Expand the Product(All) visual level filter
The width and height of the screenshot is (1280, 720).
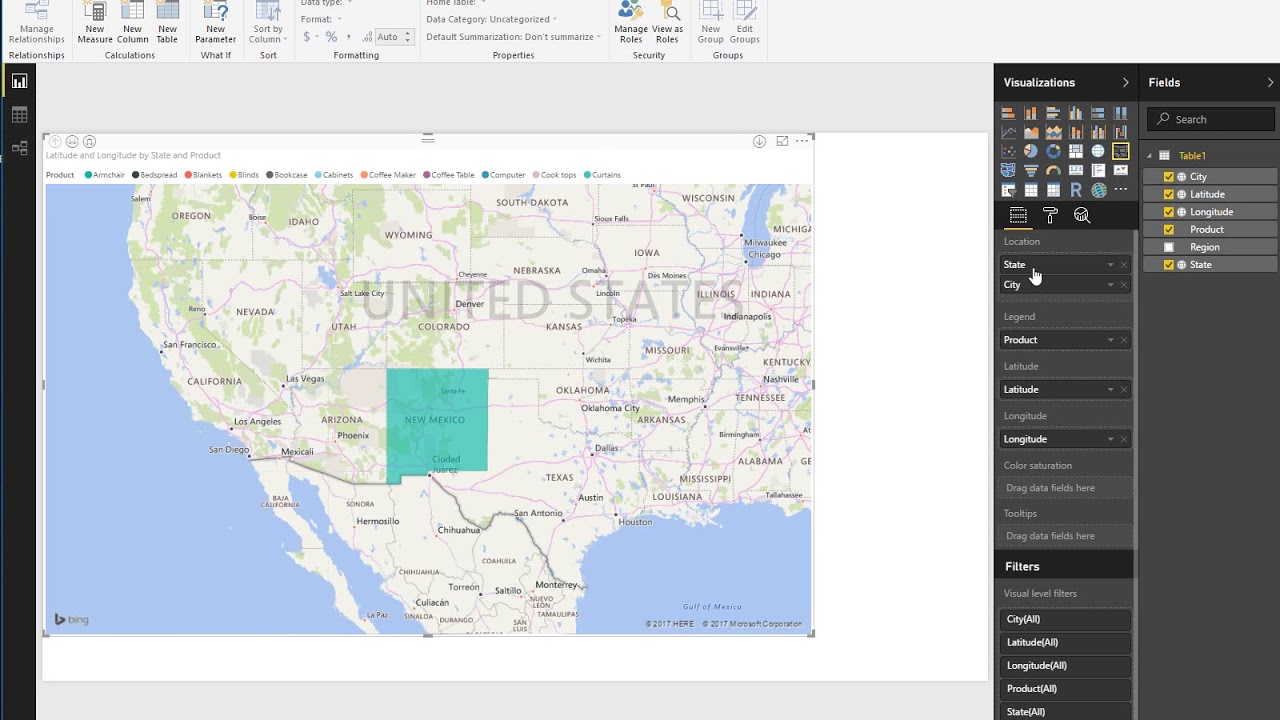pos(1065,689)
